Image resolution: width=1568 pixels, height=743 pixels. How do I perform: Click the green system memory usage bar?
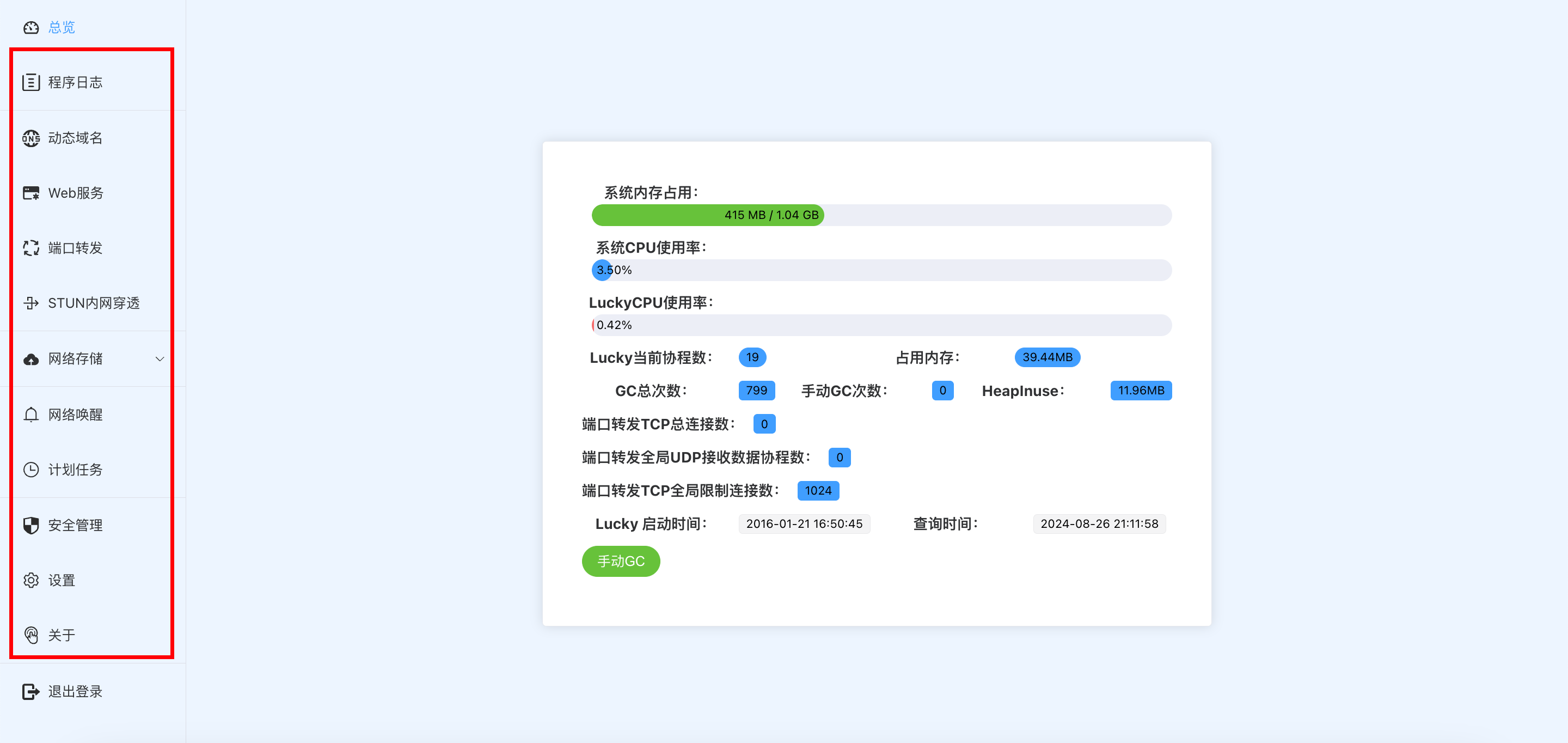[707, 215]
